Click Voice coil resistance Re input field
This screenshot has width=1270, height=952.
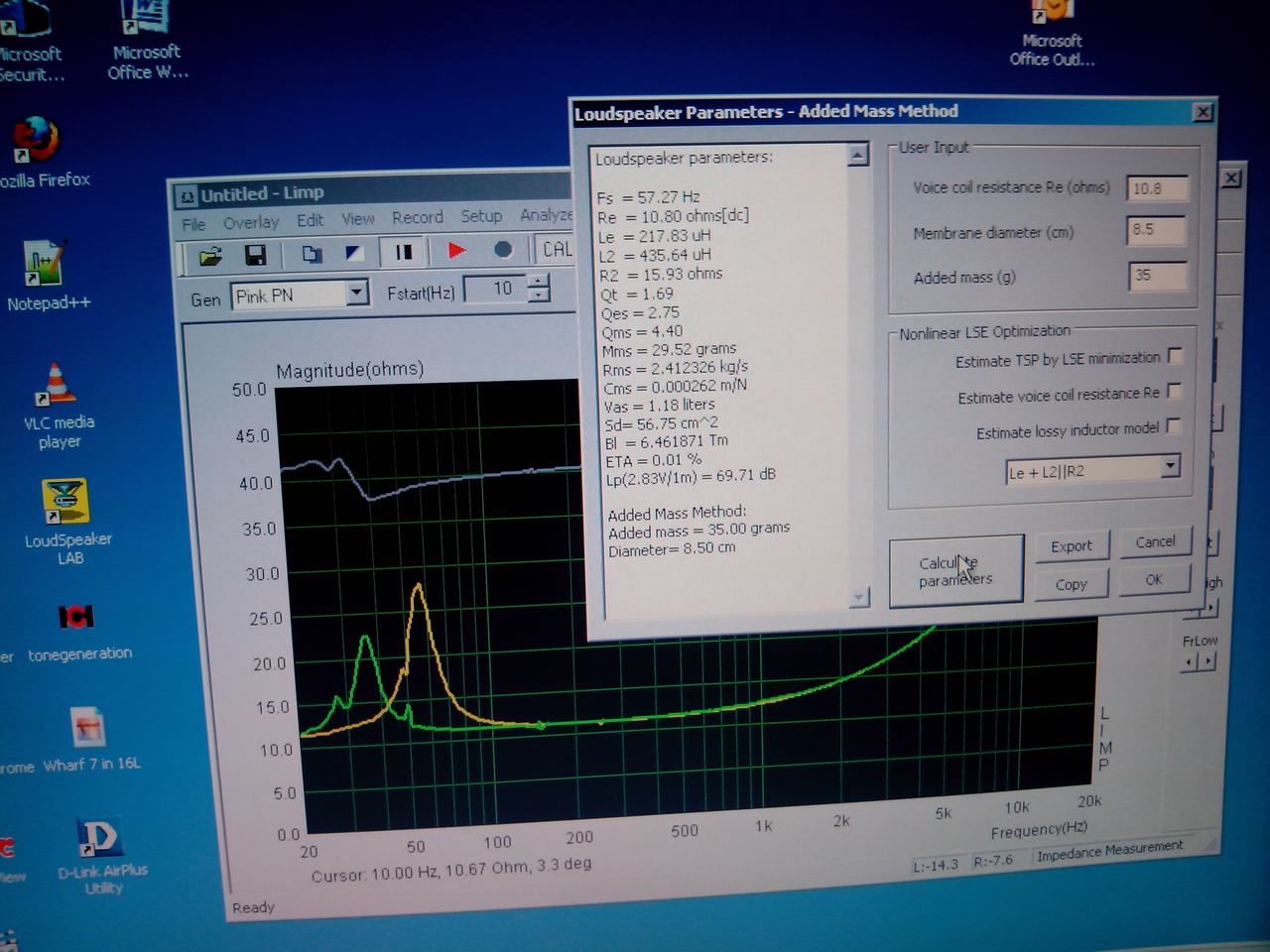pos(1157,187)
